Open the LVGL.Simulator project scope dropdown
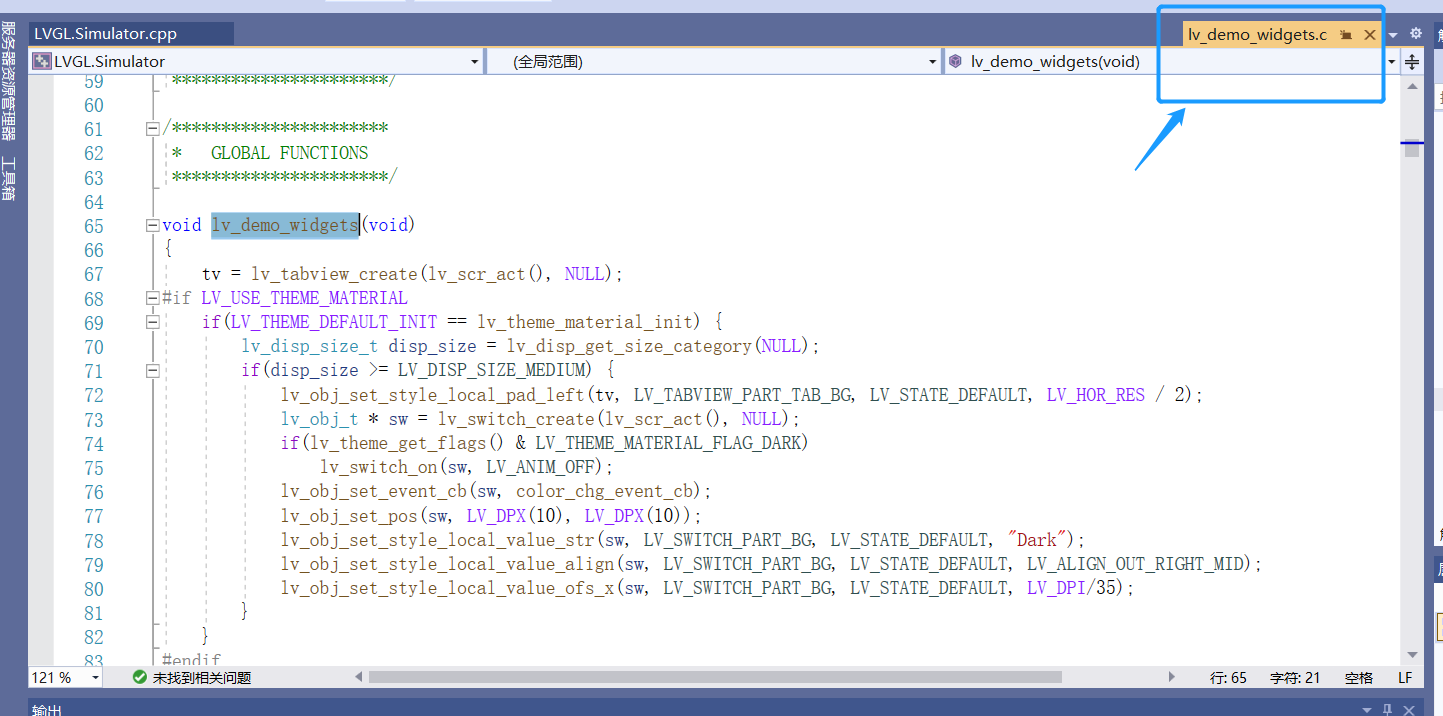 point(474,62)
